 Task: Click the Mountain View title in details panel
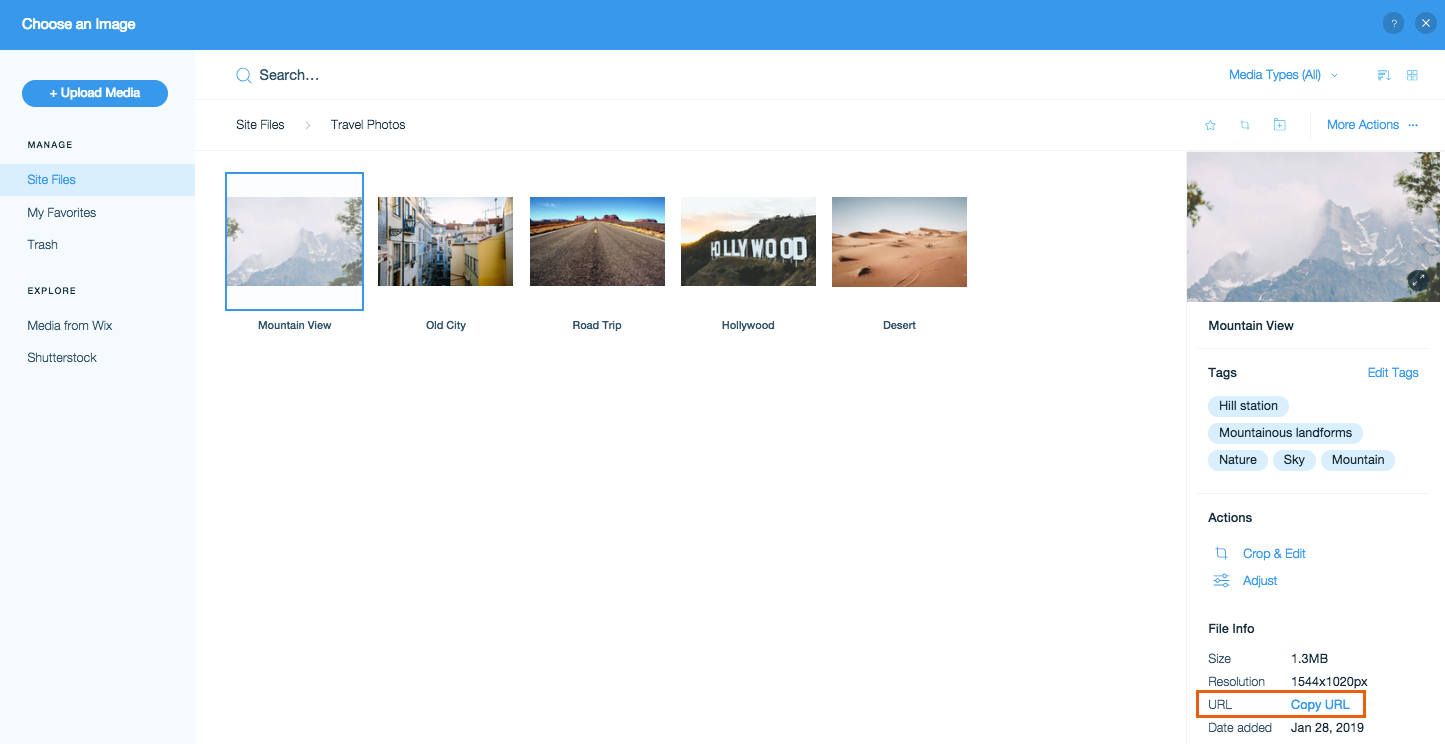click(x=1251, y=326)
